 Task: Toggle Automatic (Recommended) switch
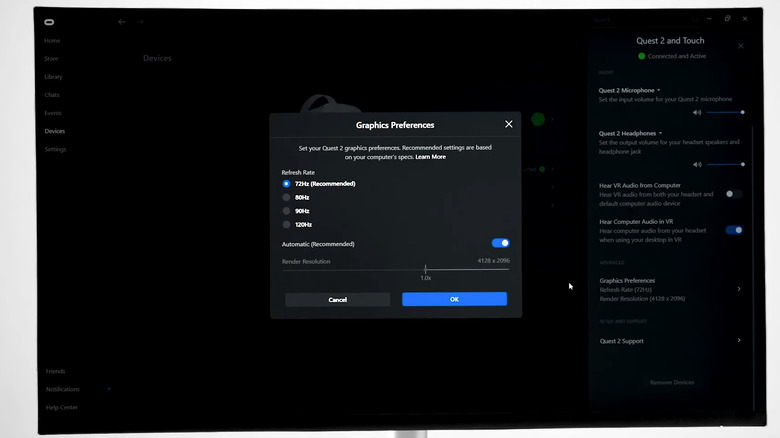tap(500, 243)
